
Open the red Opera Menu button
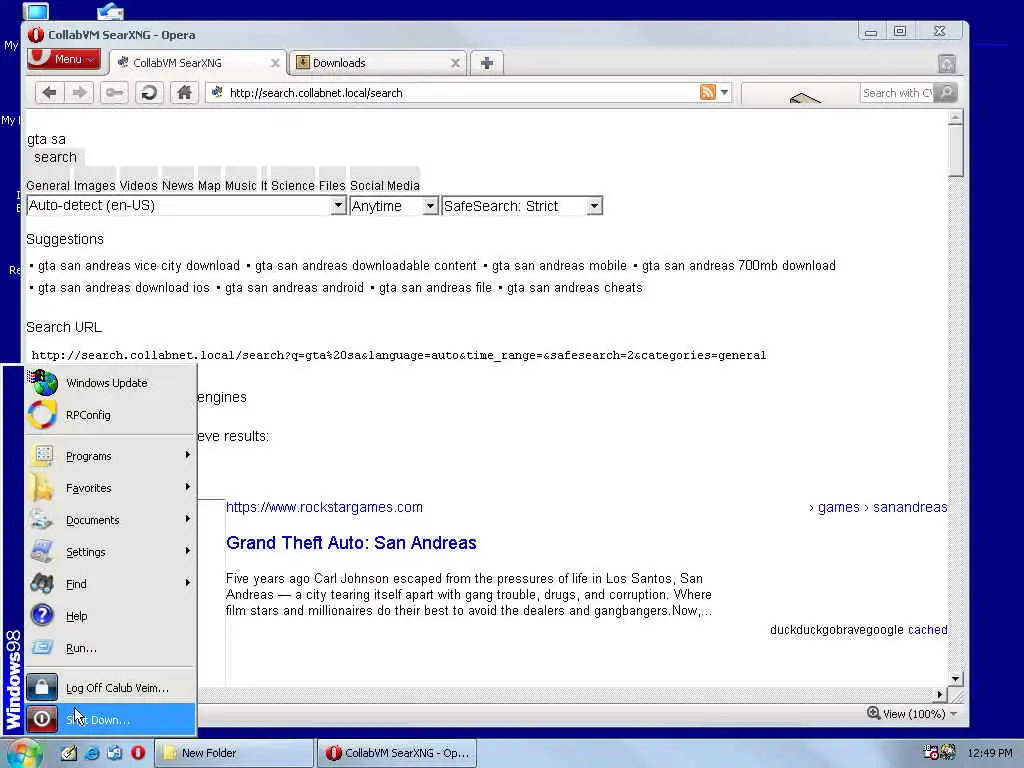(65, 59)
